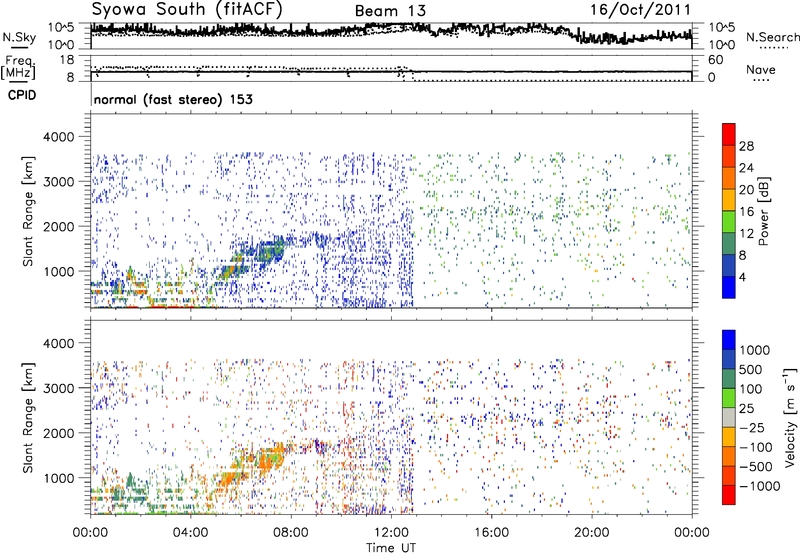Click the 'Freq. [MHz]' axis label
The image size is (800, 554).
point(18,67)
